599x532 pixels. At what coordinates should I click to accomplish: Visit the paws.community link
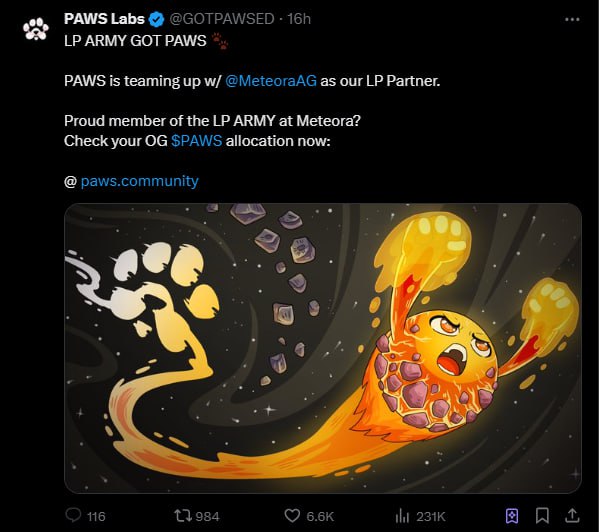click(x=139, y=181)
